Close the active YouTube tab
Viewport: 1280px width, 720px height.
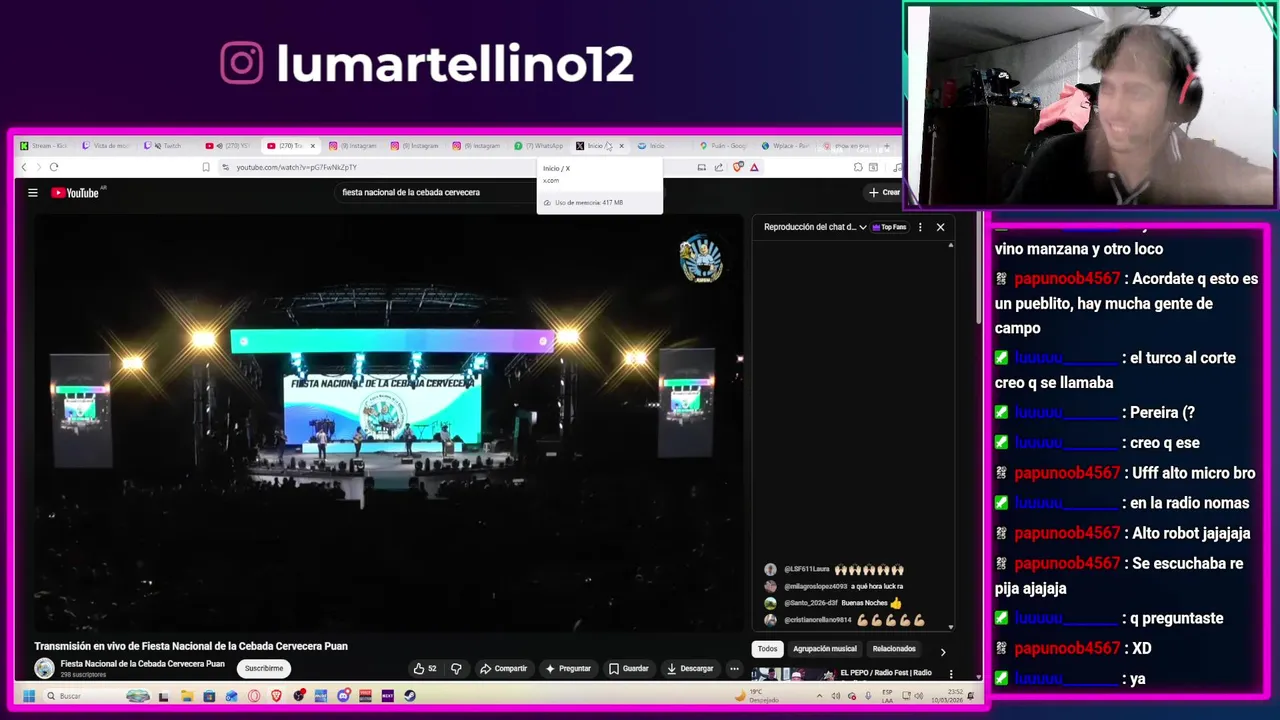click(312, 146)
